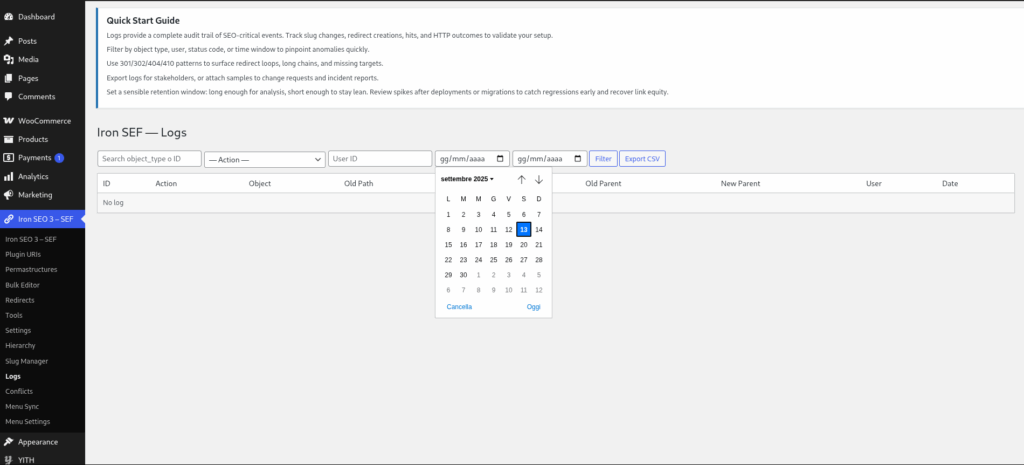Open Bulk Editor submenu item
Image resolution: width=1024 pixels, height=465 pixels.
22,285
